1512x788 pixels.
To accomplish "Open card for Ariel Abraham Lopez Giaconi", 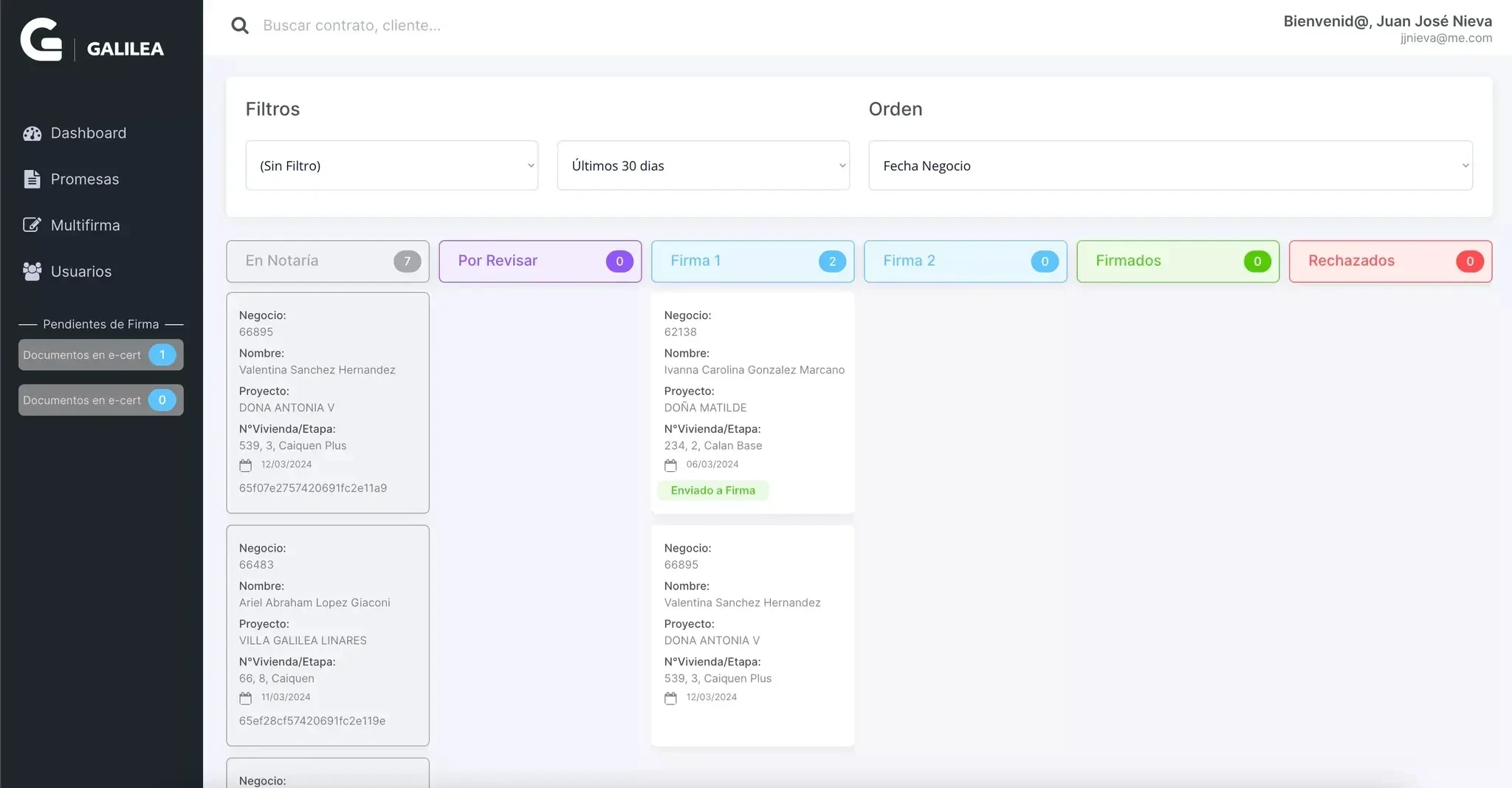I will (x=328, y=635).
